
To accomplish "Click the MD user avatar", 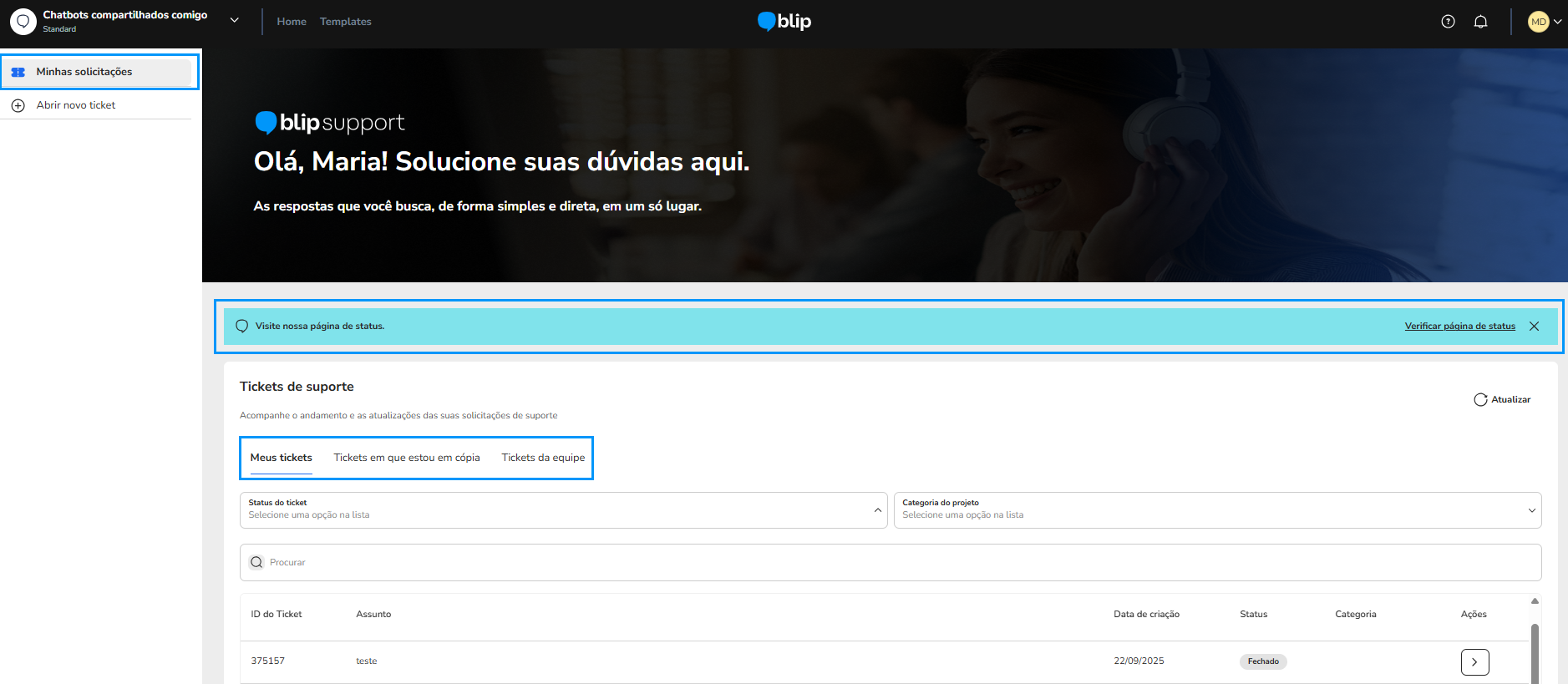I will (1538, 22).
